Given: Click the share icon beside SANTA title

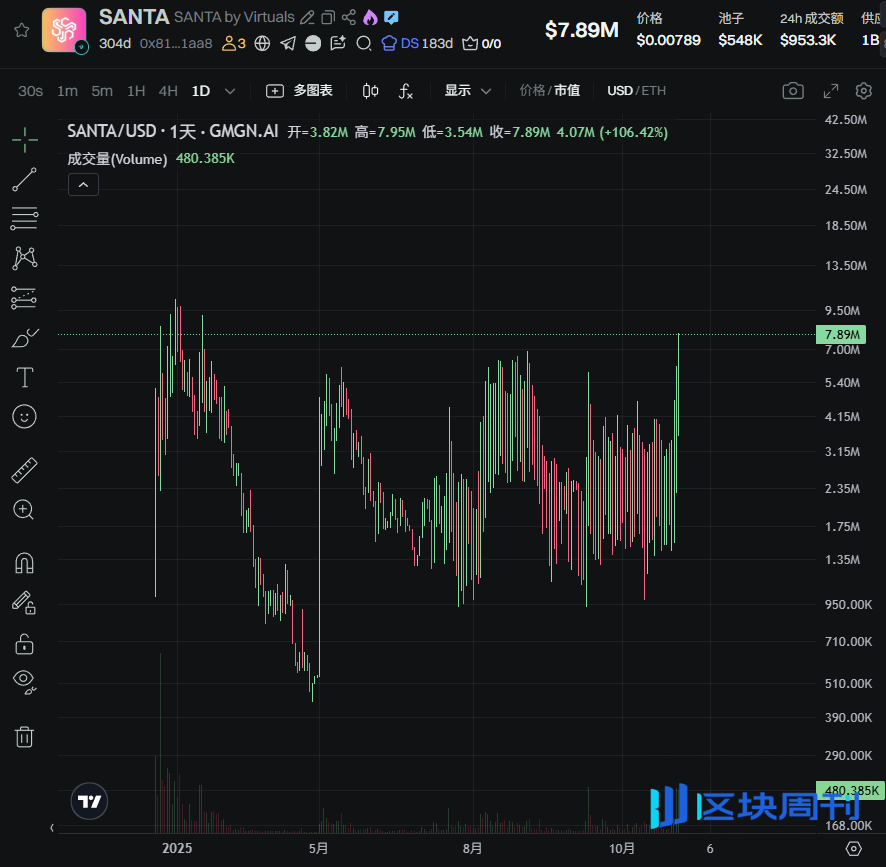Looking at the screenshot, I should 349,17.
